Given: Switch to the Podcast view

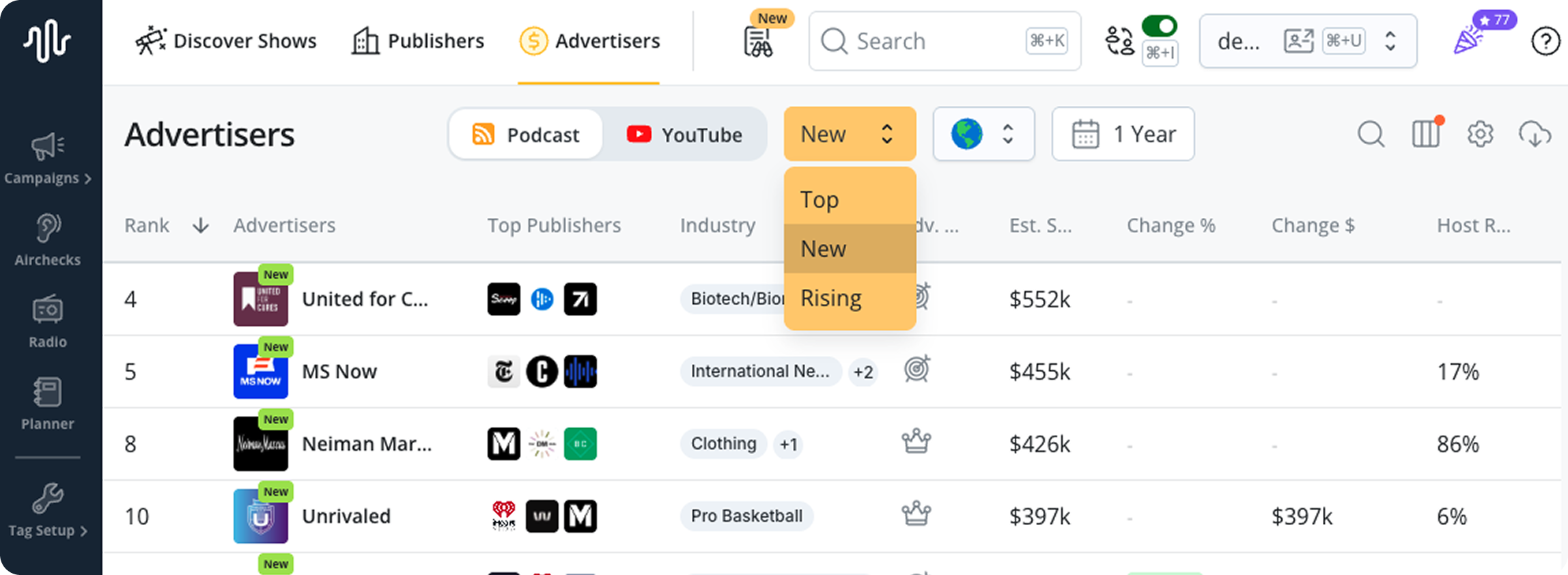Looking at the screenshot, I should tap(526, 135).
